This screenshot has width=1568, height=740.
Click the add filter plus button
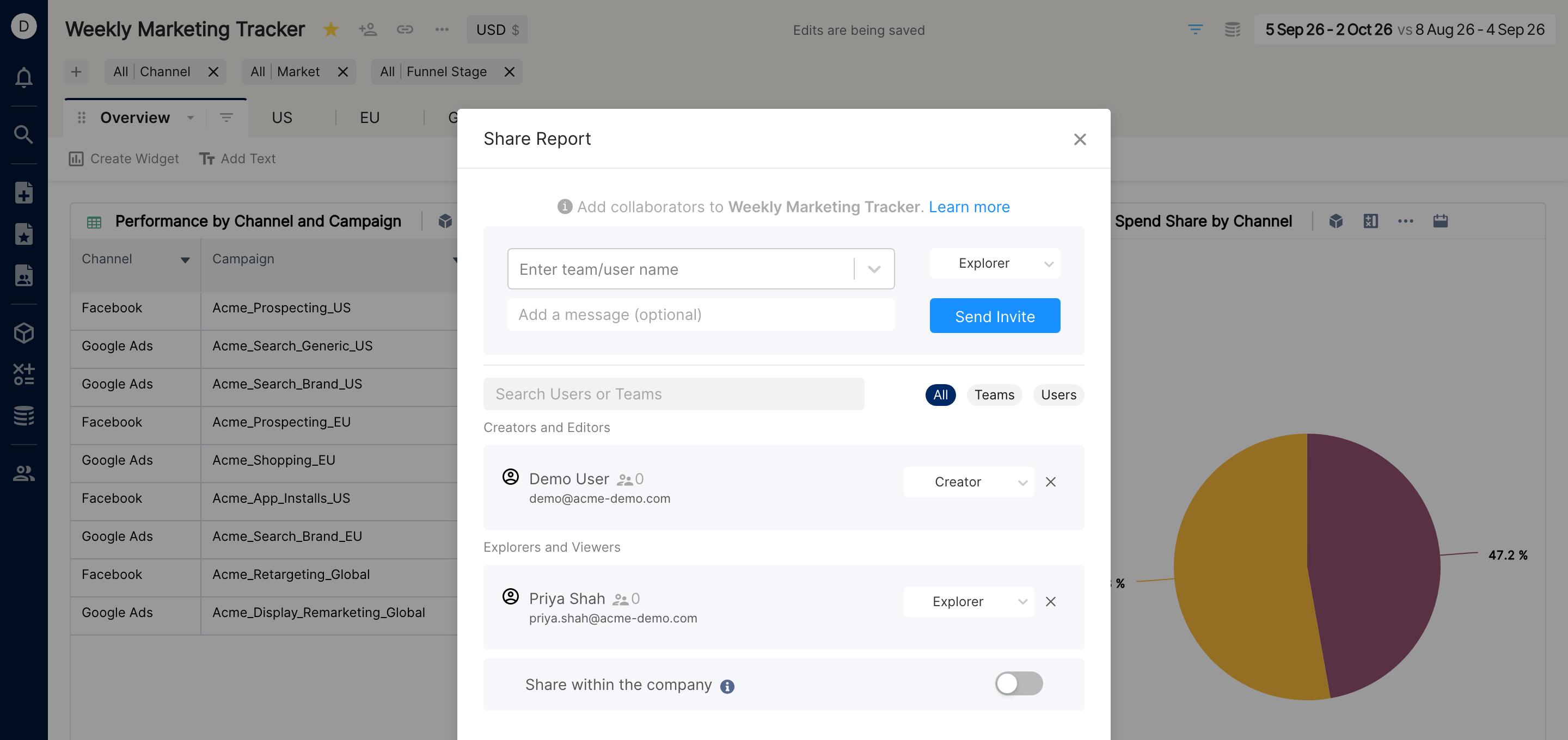pos(76,72)
